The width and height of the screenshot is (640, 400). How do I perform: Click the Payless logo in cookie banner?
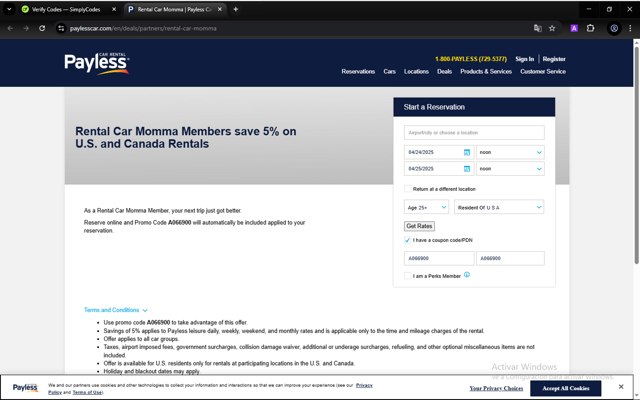point(25,387)
